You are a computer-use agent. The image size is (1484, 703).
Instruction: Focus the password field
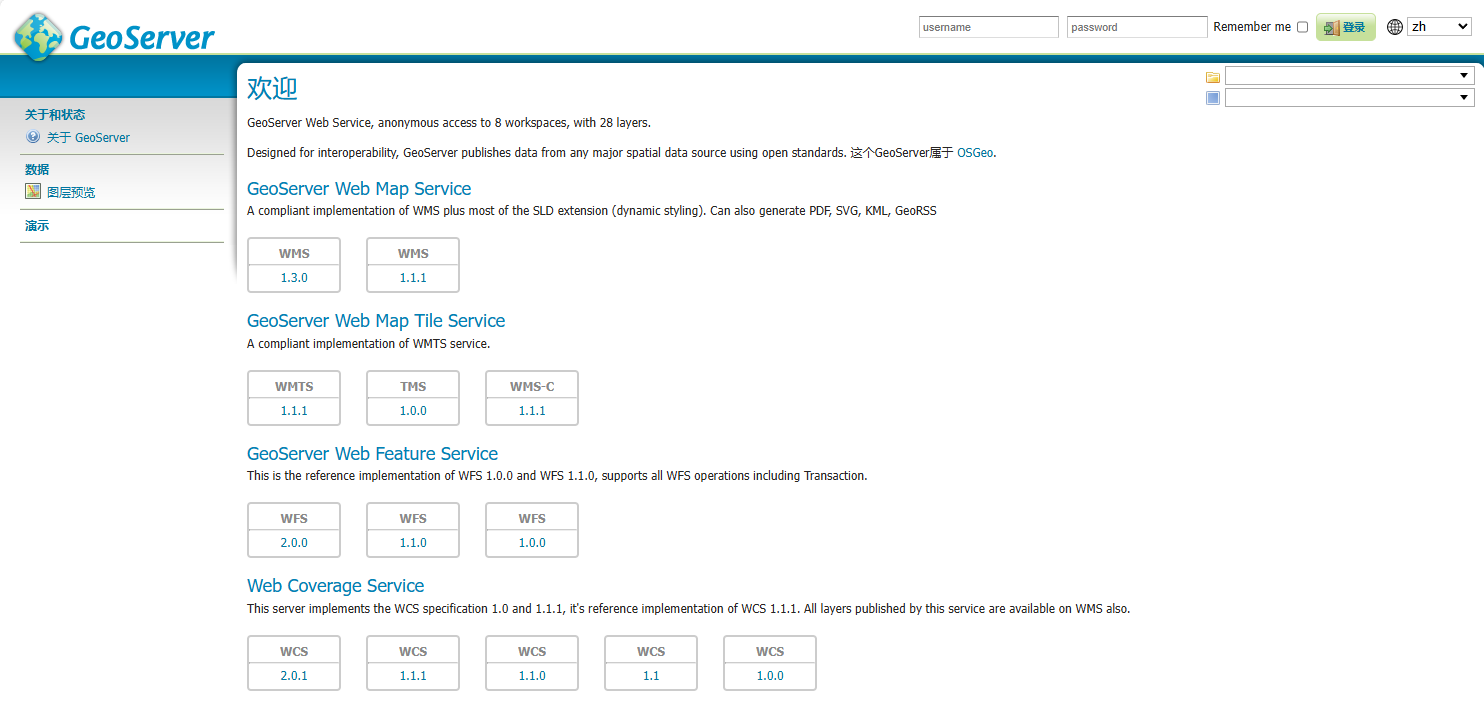[x=1137, y=27]
